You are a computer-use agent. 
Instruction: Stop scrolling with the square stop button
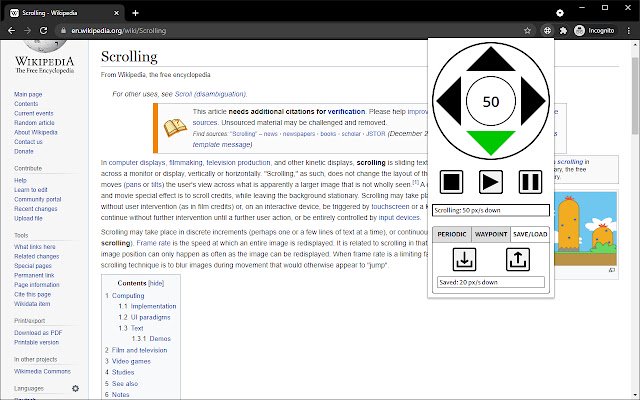click(451, 182)
